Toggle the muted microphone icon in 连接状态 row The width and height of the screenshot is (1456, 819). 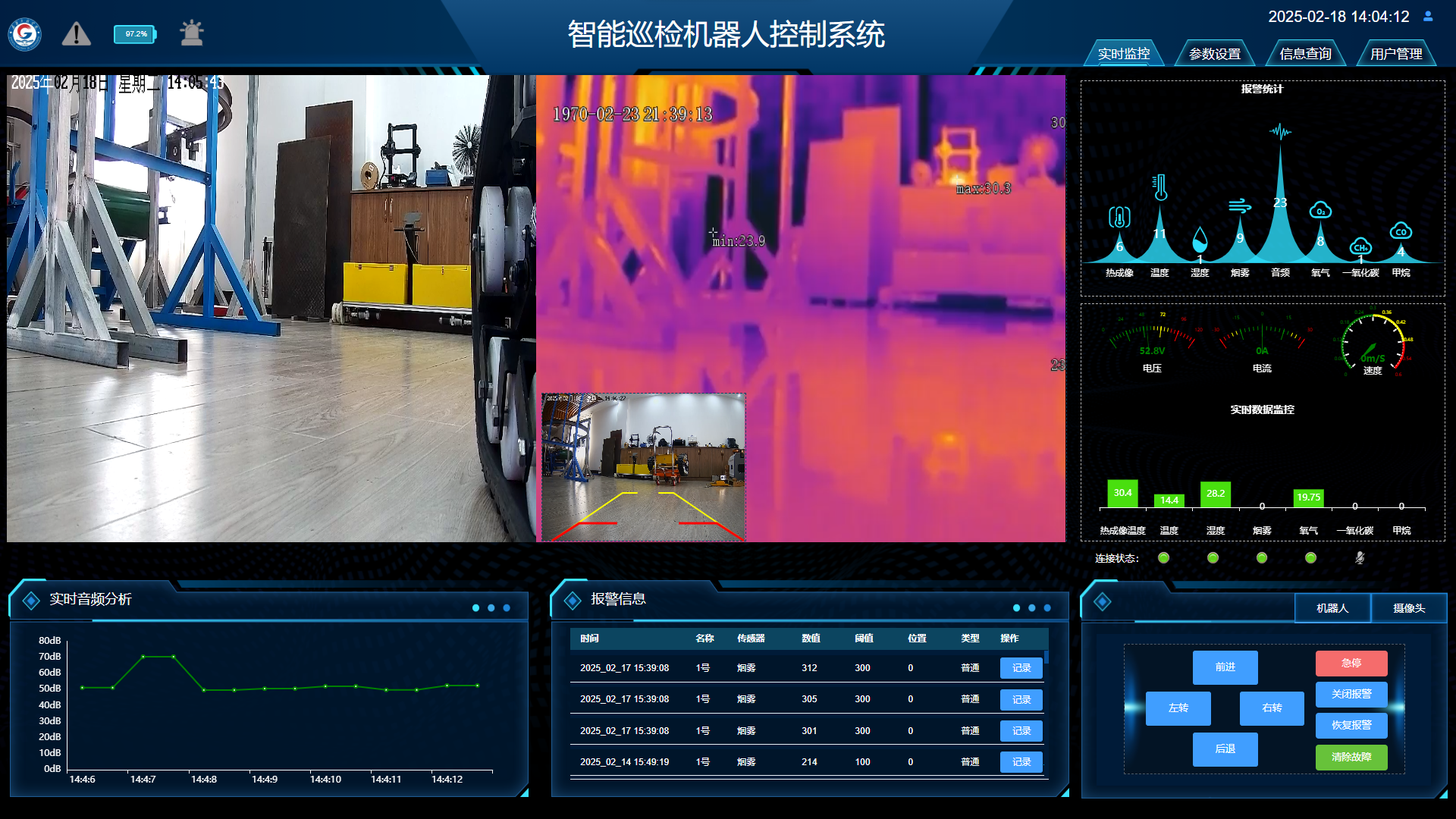point(1360,558)
